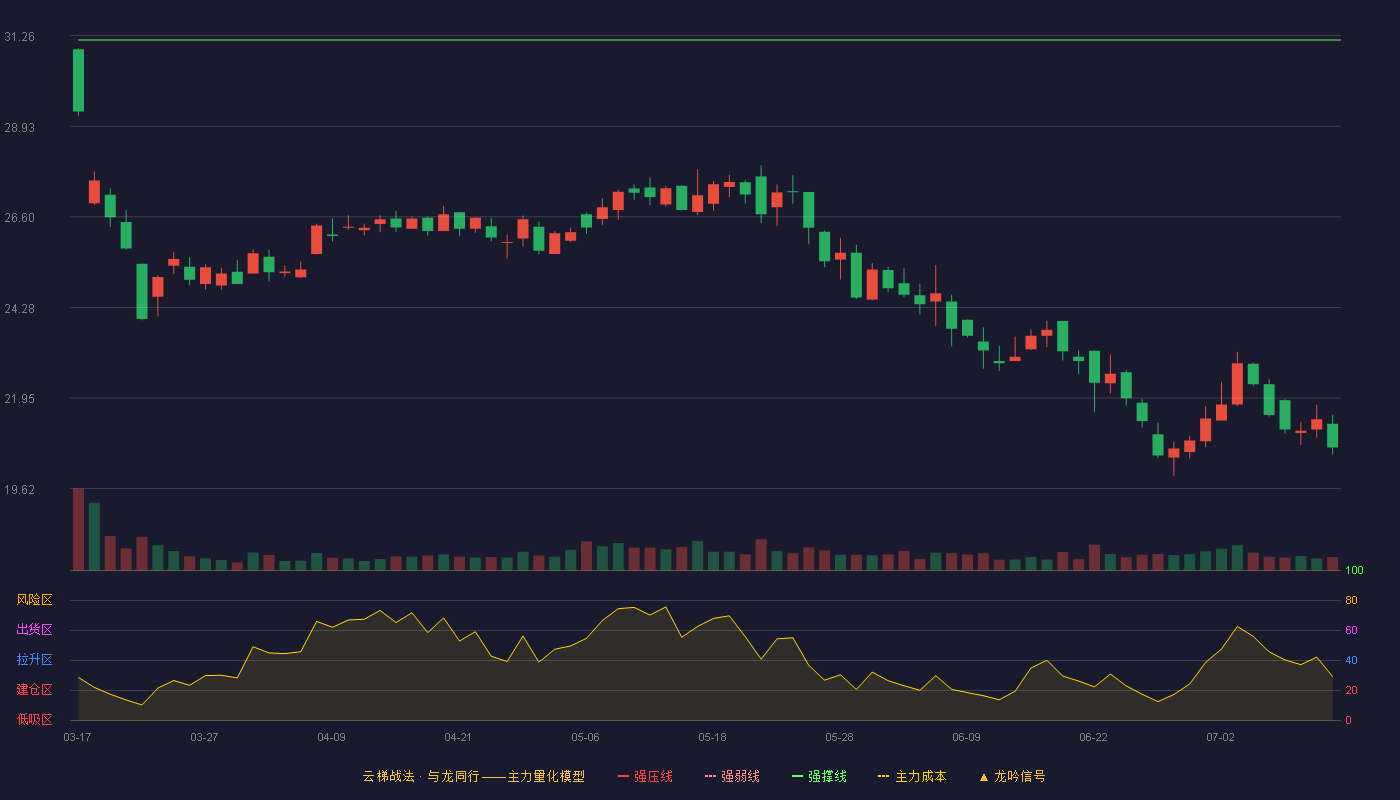Screen dimensions: 1400x800
Task: Click the 05-06 date axis label
Action: (x=585, y=737)
